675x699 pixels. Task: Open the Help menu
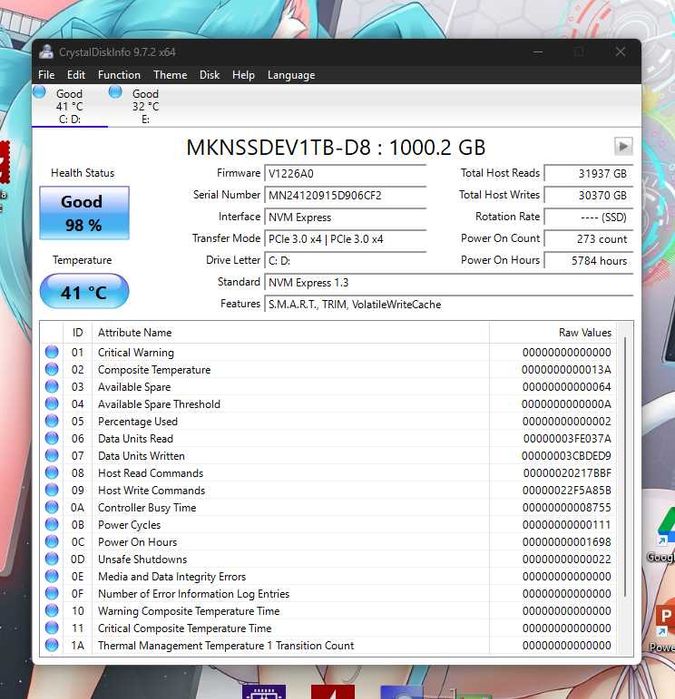(243, 75)
